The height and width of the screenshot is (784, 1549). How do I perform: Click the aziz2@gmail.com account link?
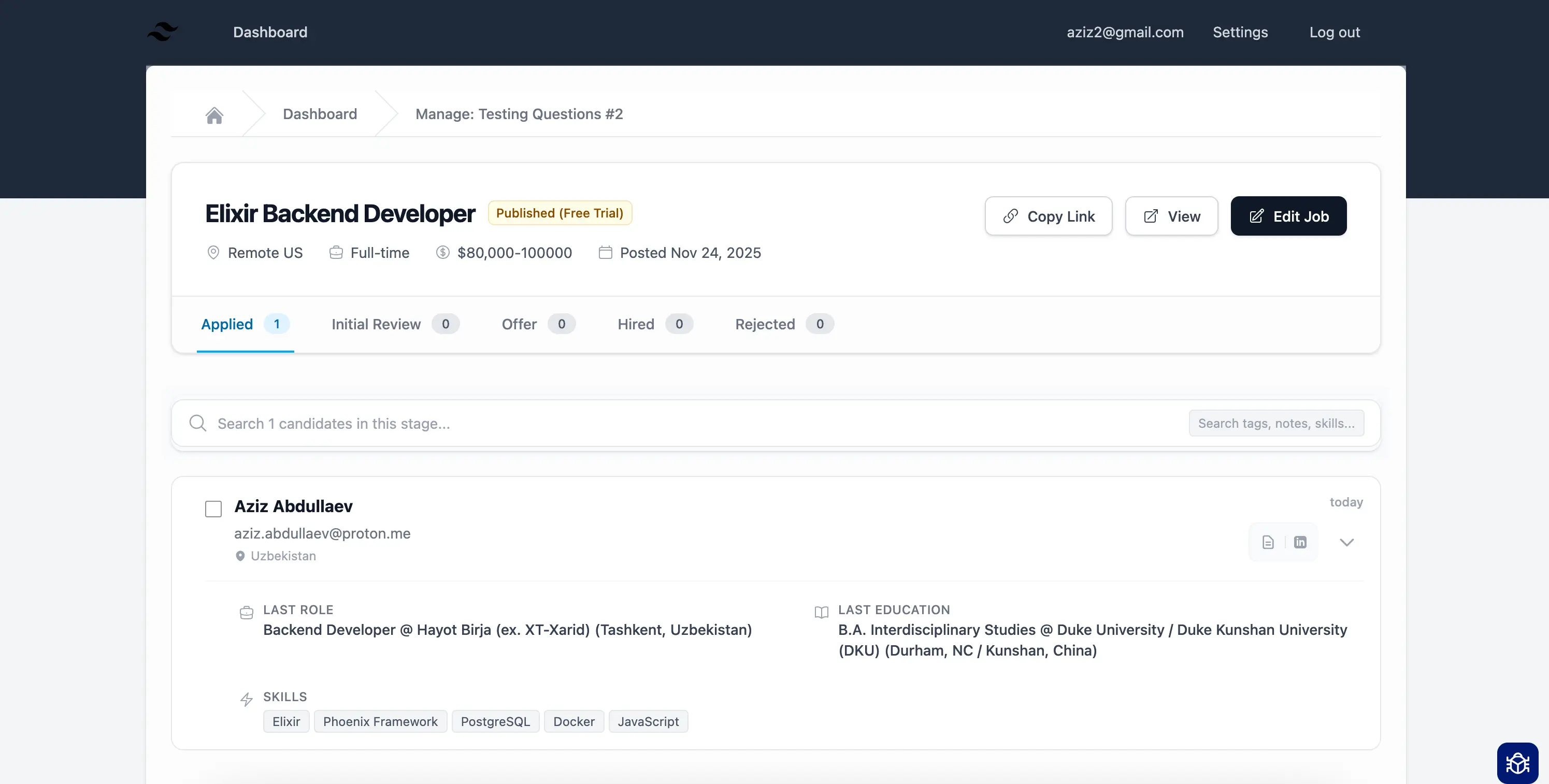click(x=1125, y=32)
